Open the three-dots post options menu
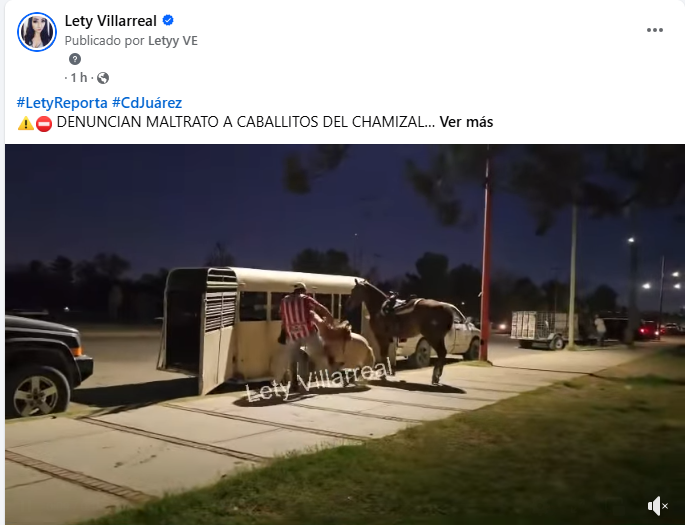The width and height of the screenshot is (685, 525). 654,30
